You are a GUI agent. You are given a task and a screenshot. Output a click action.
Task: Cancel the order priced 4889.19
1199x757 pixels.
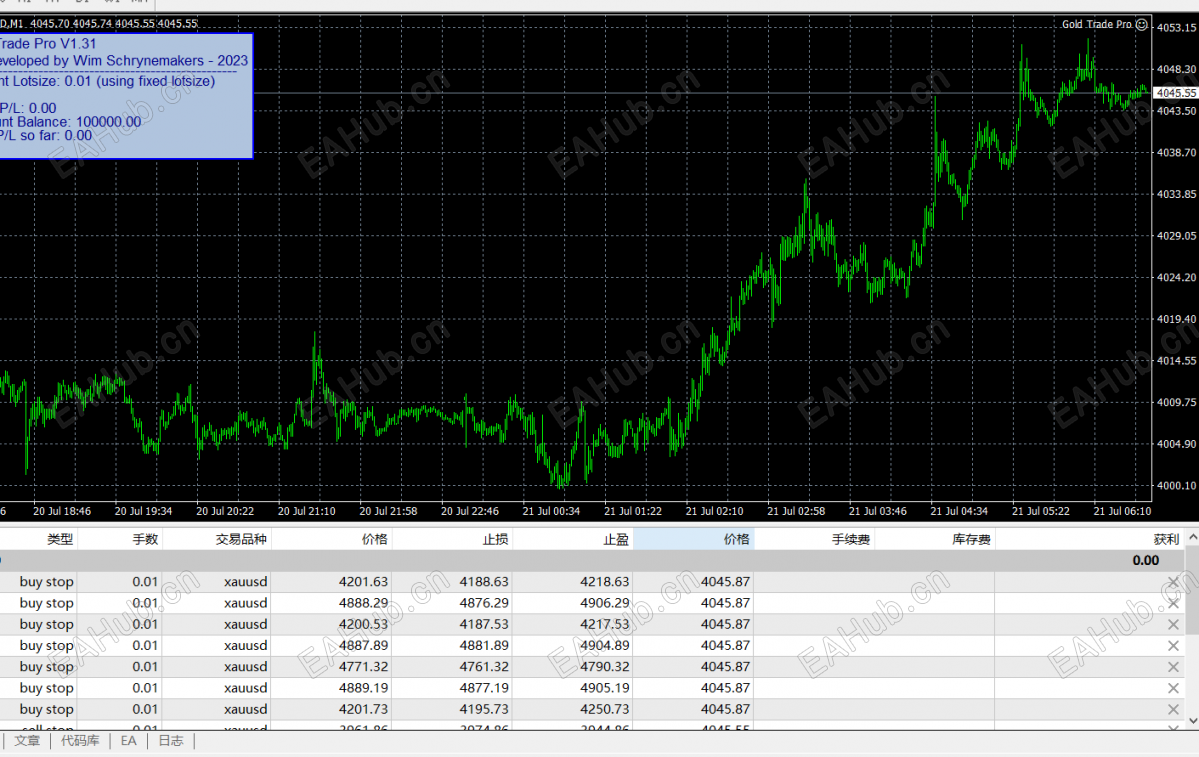(x=1174, y=688)
